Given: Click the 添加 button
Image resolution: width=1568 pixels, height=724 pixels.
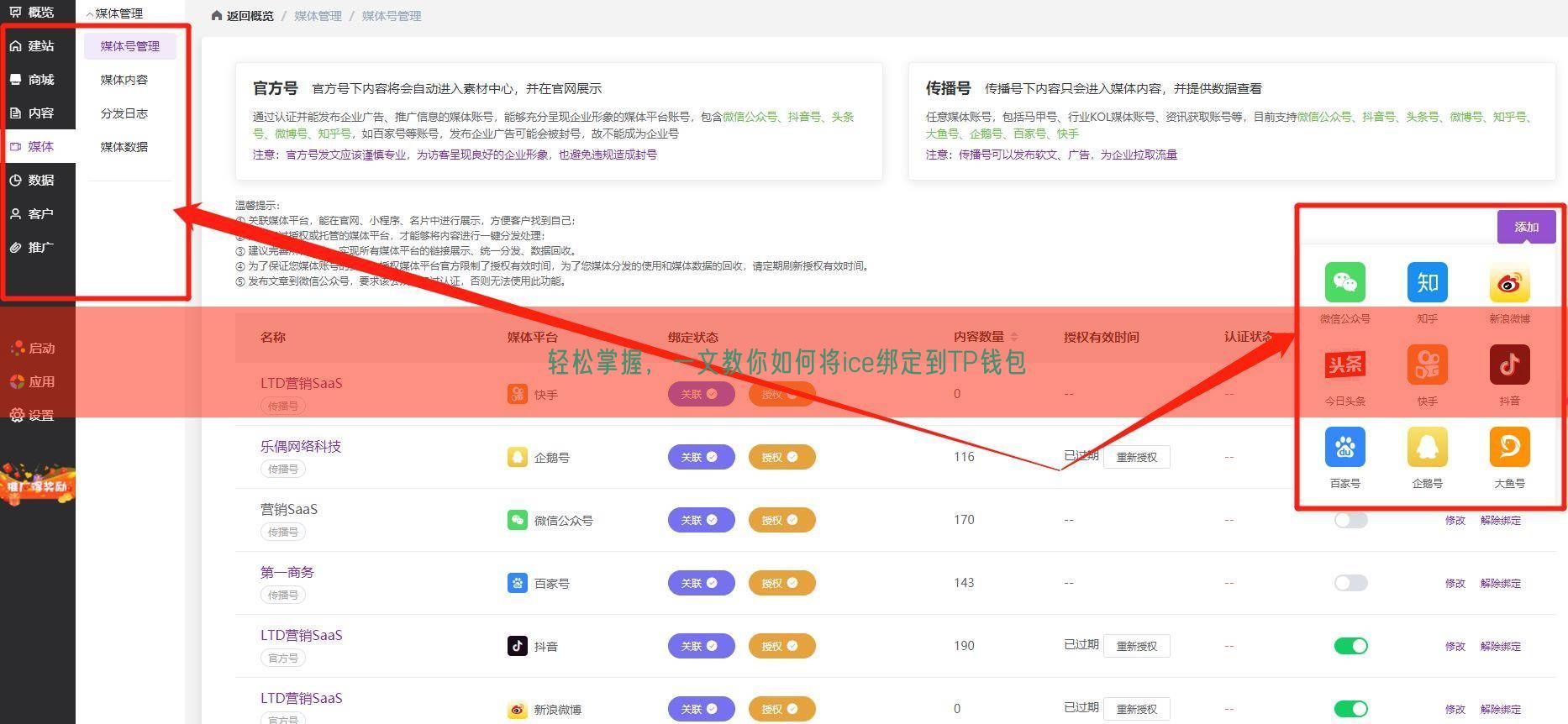Looking at the screenshot, I should [x=1526, y=227].
